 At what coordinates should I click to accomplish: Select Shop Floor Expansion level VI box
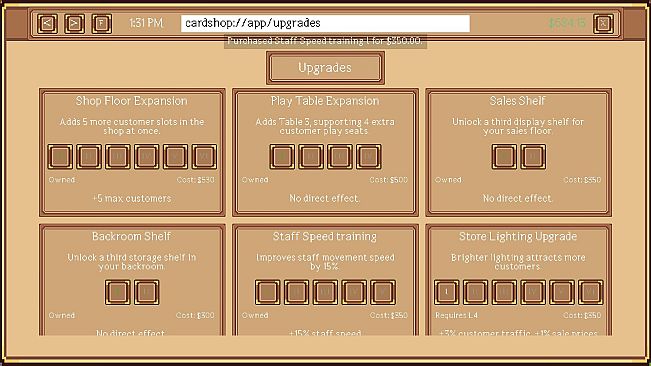(204, 156)
